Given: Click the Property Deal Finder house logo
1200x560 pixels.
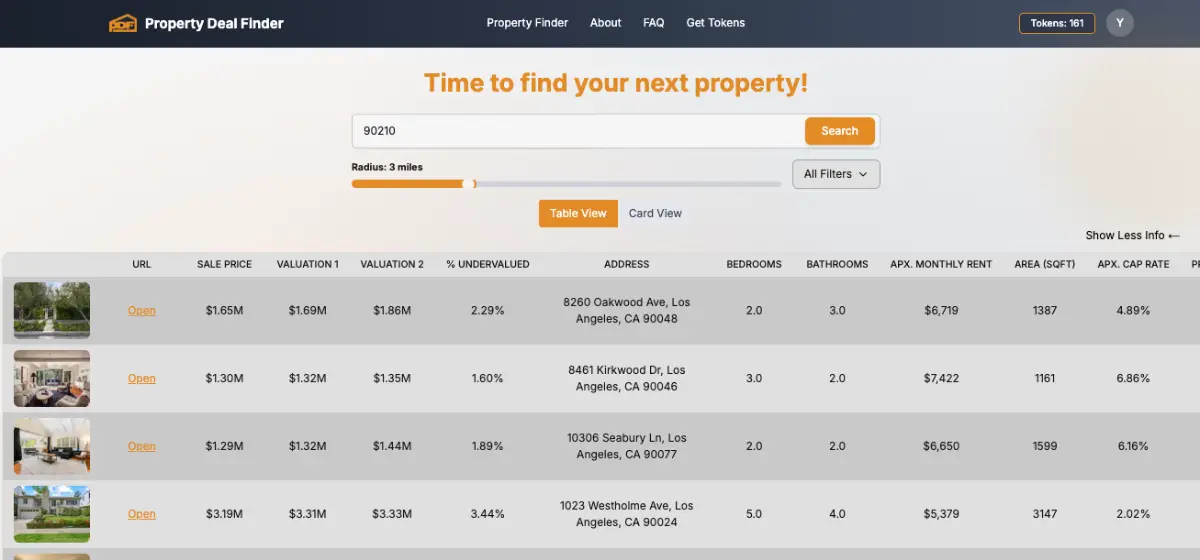Looking at the screenshot, I should coord(122,23).
